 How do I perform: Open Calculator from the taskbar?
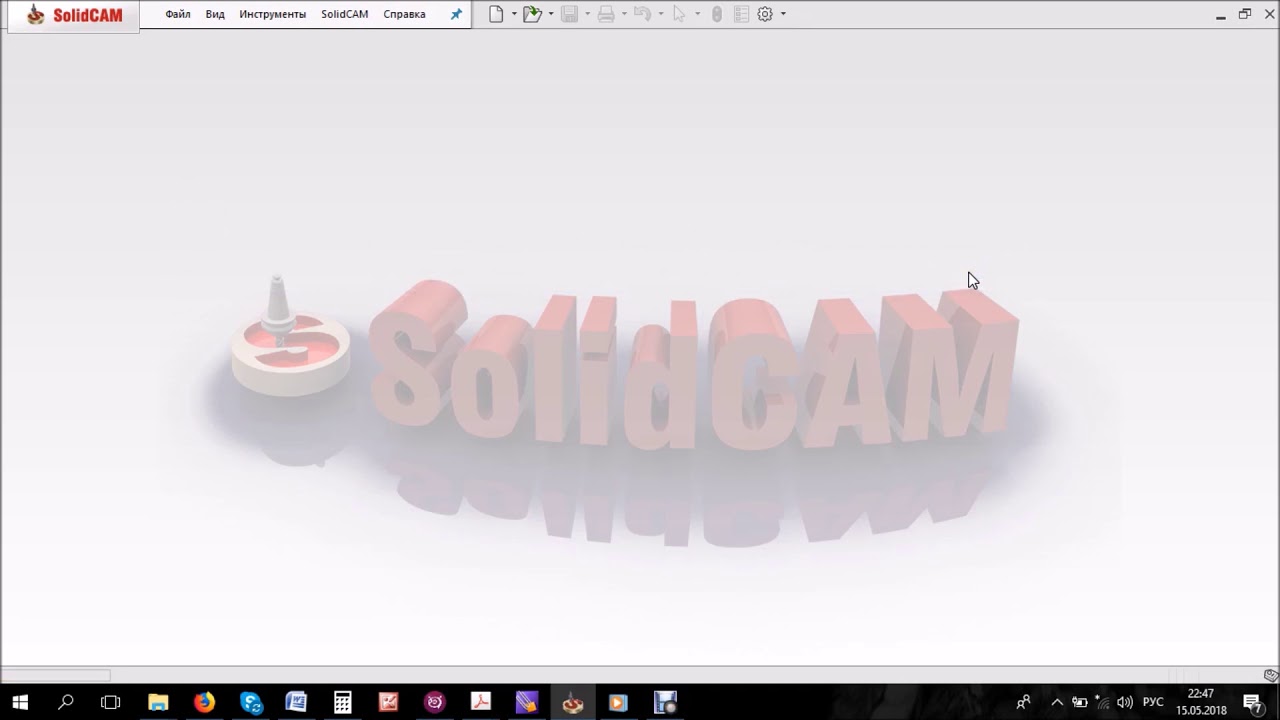pyautogui.click(x=342, y=702)
